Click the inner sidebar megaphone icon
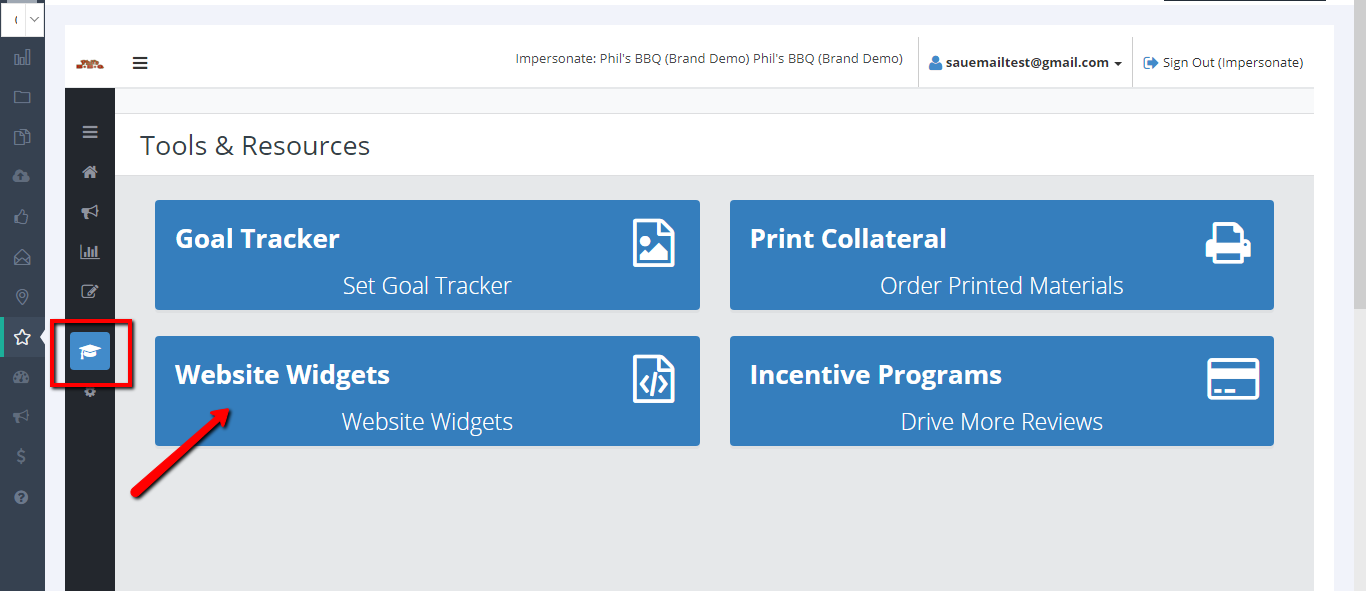The image size is (1366, 591). [x=90, y=212]
